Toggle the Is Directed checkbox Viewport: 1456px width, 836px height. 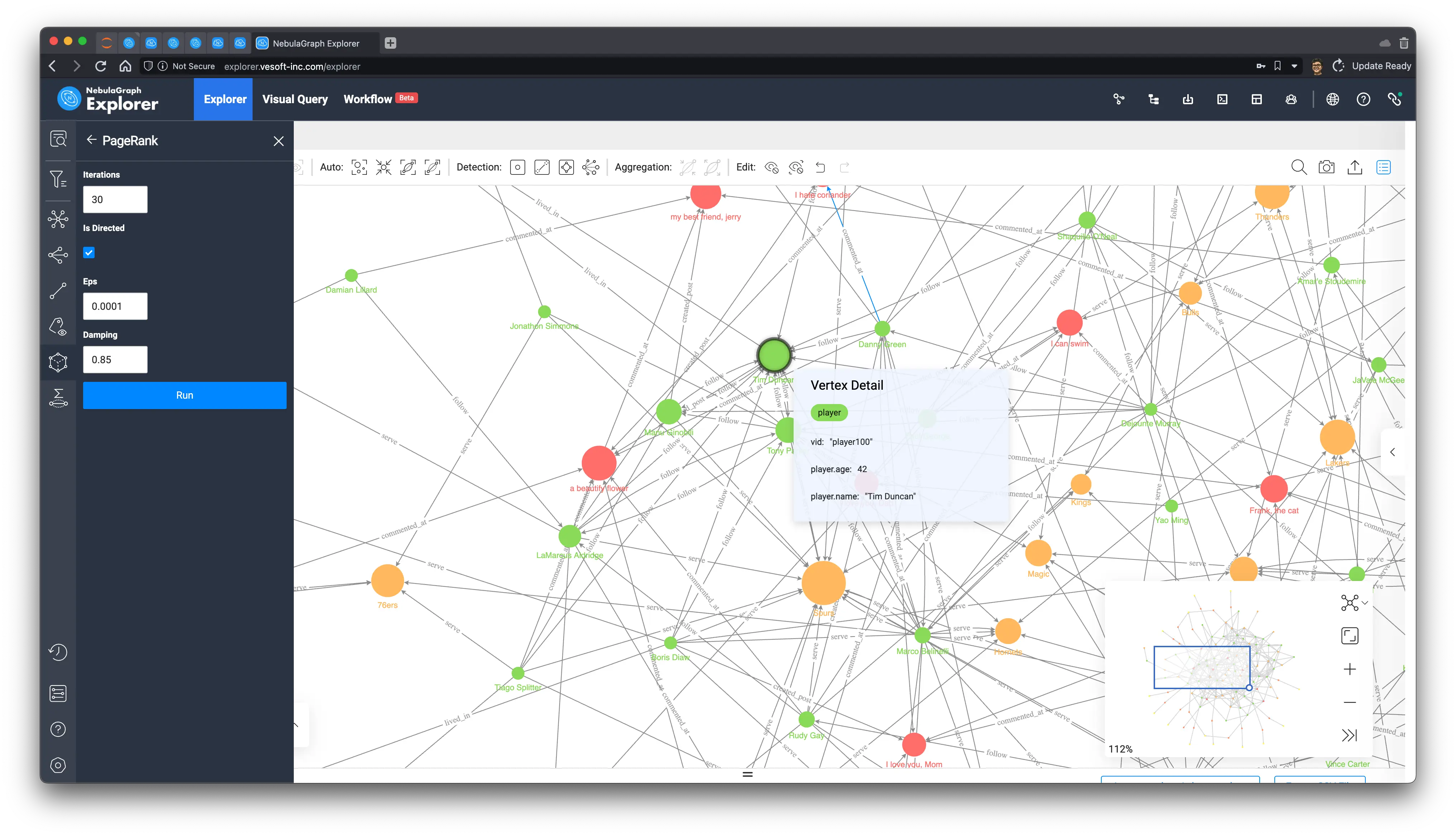point(89,252)
